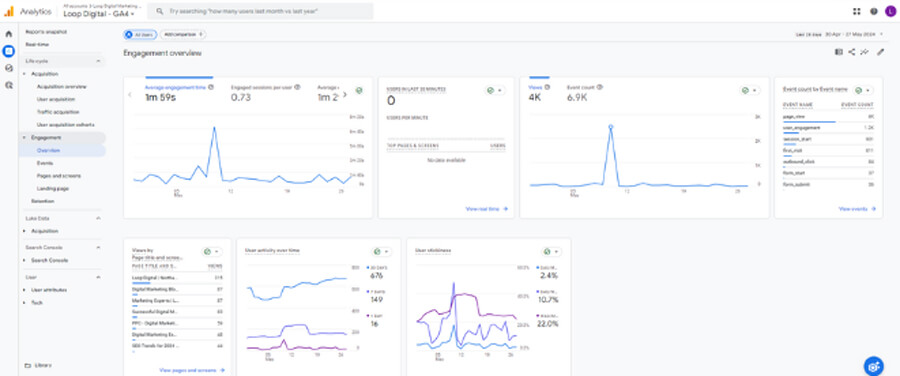The image size is (900, 376).
Task: Click the View real time link
Action: [x=487, y=209]
